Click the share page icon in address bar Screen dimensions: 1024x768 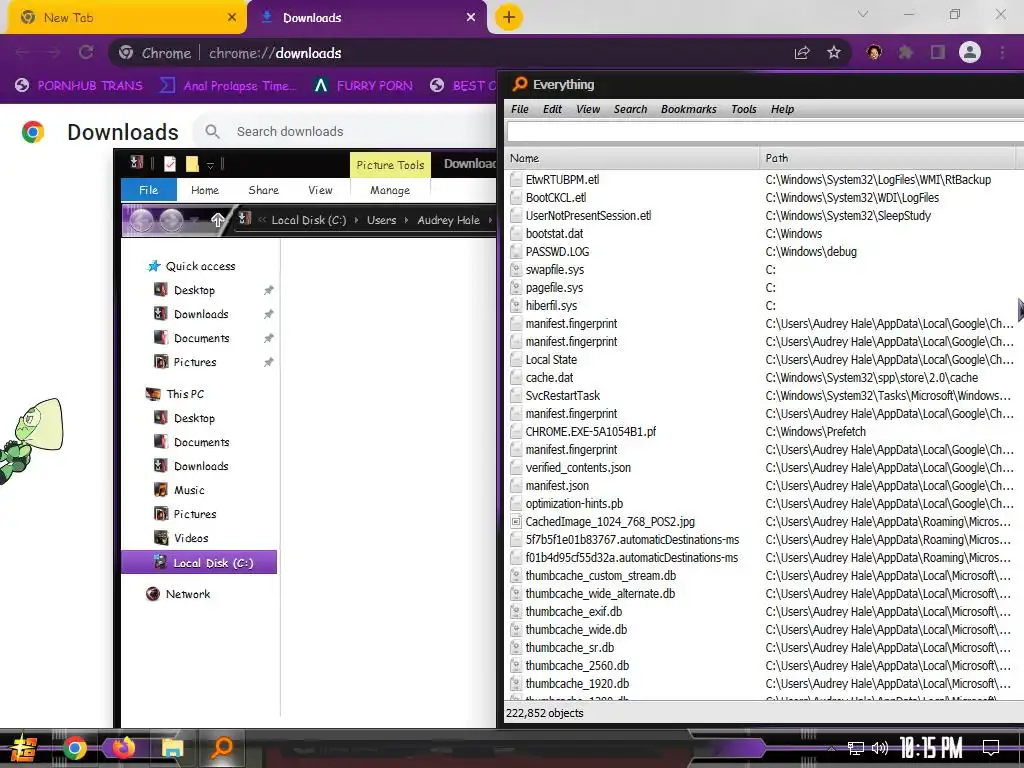tap(802, 52)
